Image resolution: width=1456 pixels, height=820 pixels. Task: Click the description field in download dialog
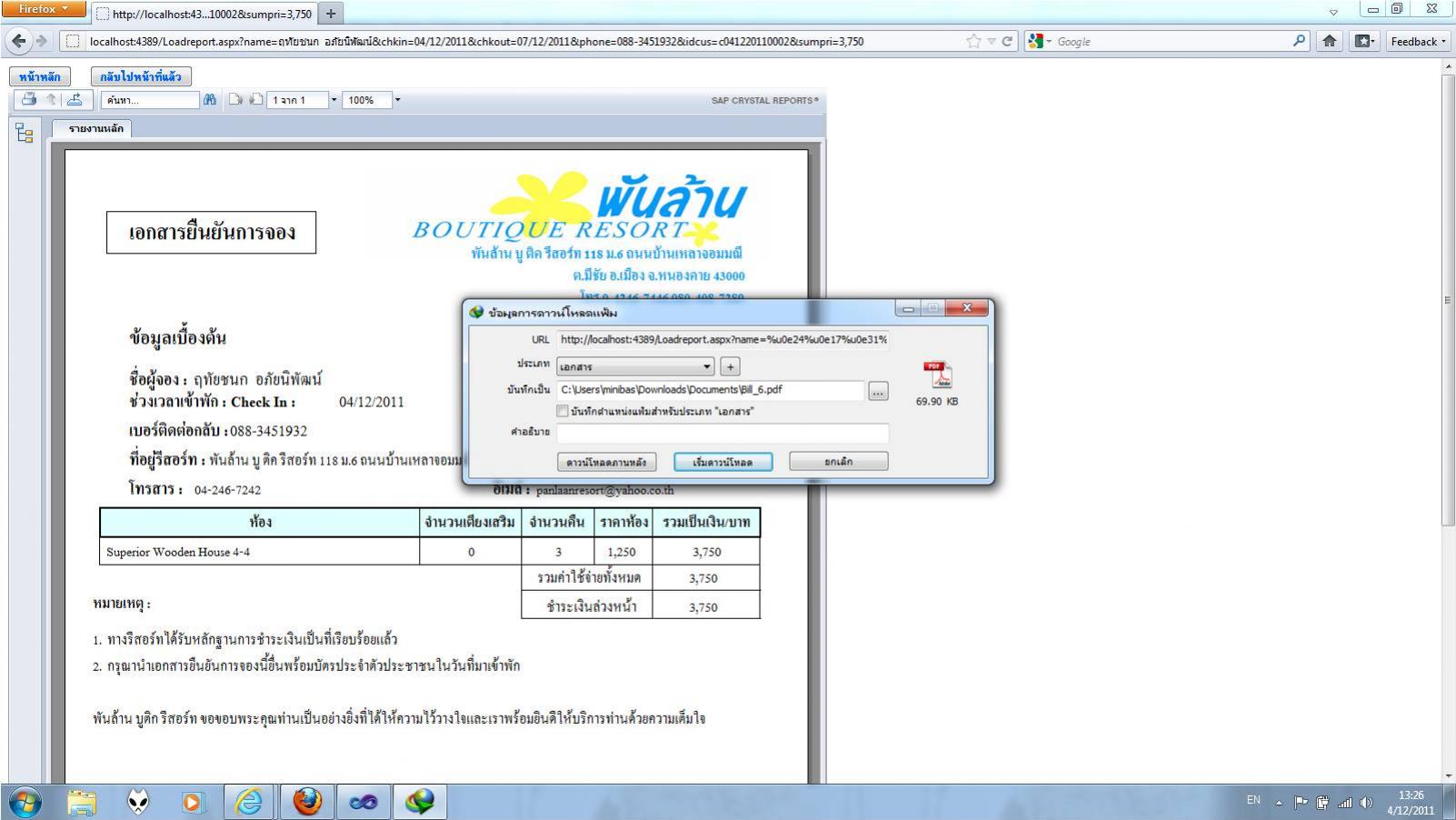pos(723,433)
